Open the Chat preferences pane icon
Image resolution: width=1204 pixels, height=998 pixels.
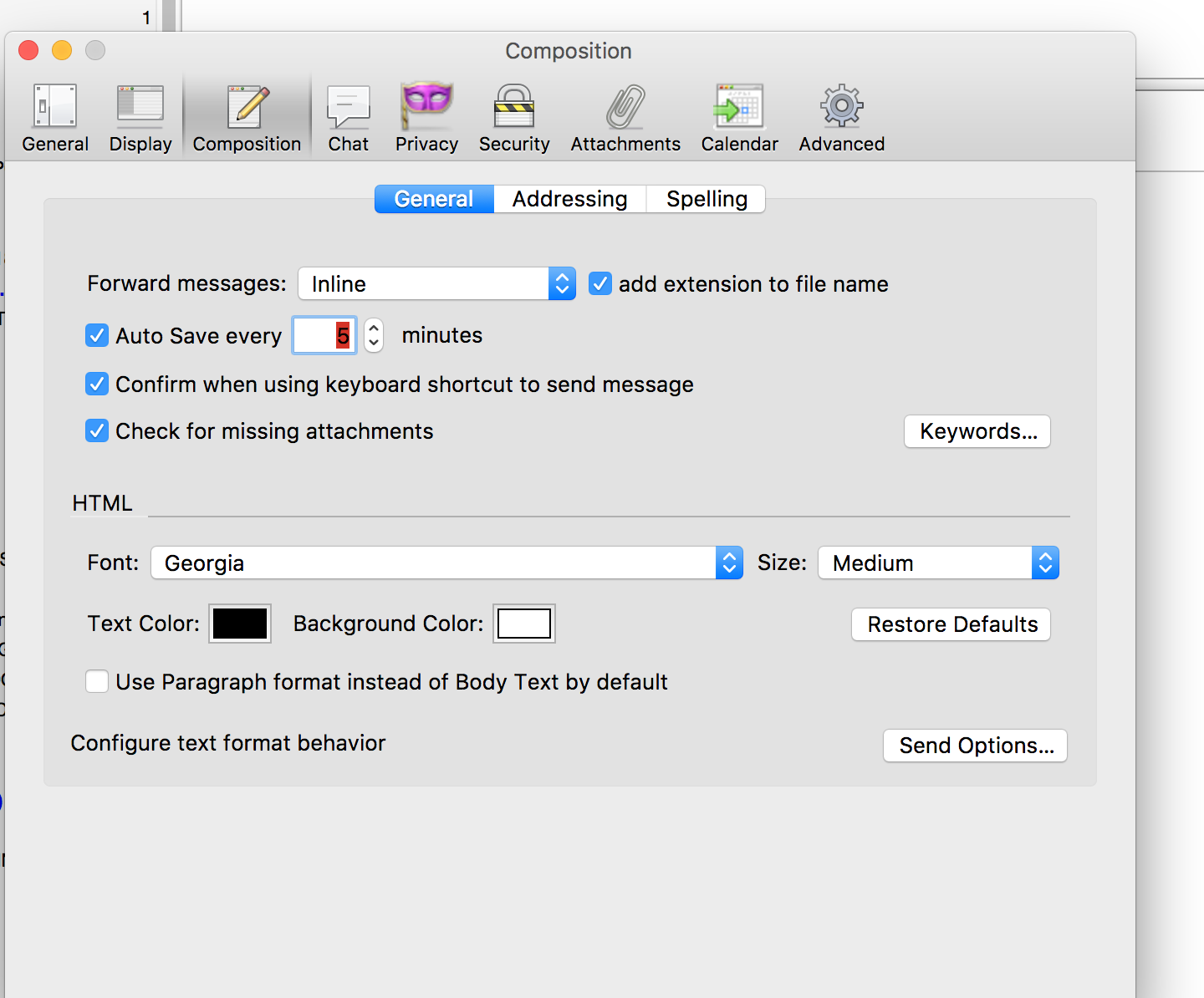tap(348, 106)
